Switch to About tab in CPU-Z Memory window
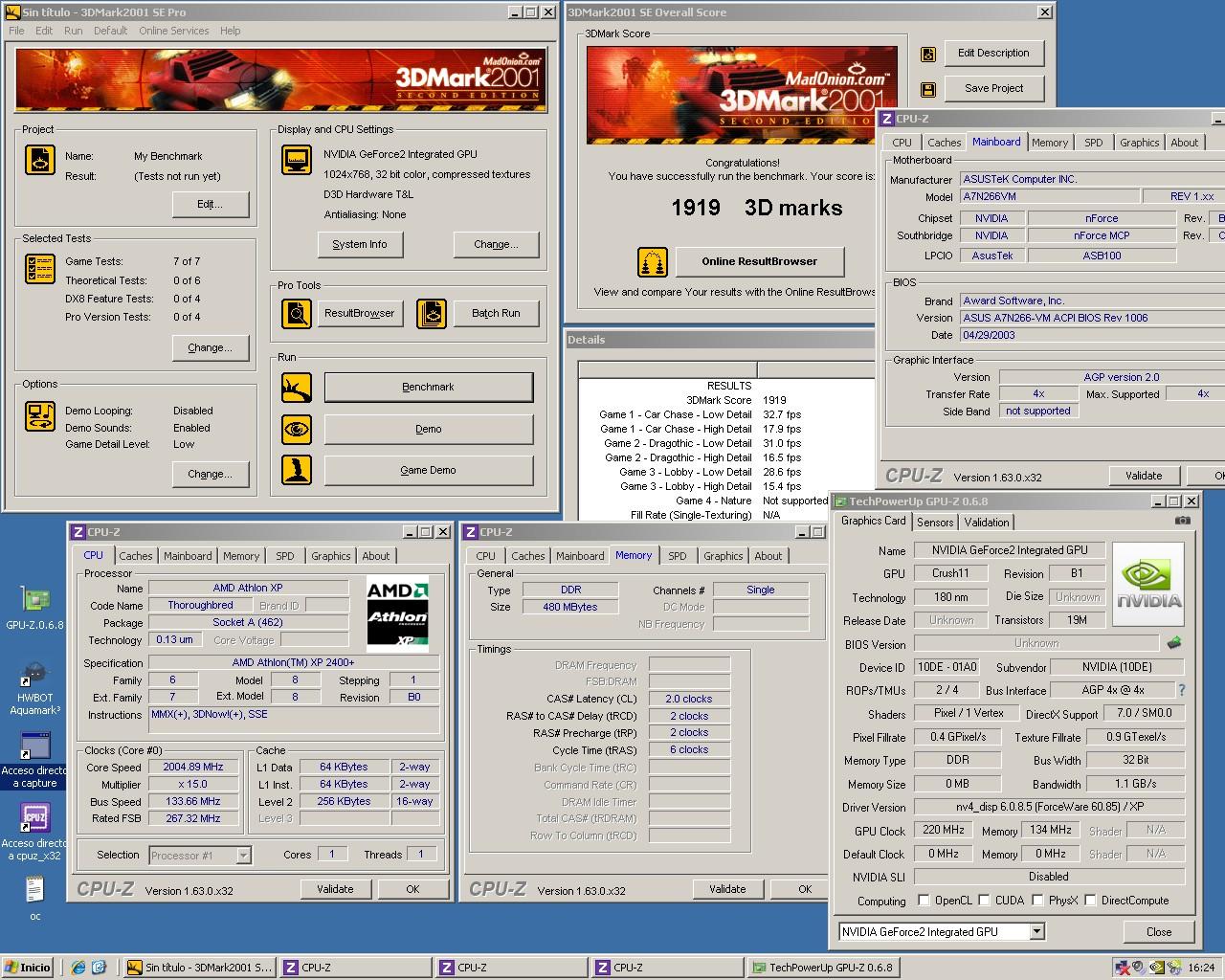1225x980 pixels. 768,556
